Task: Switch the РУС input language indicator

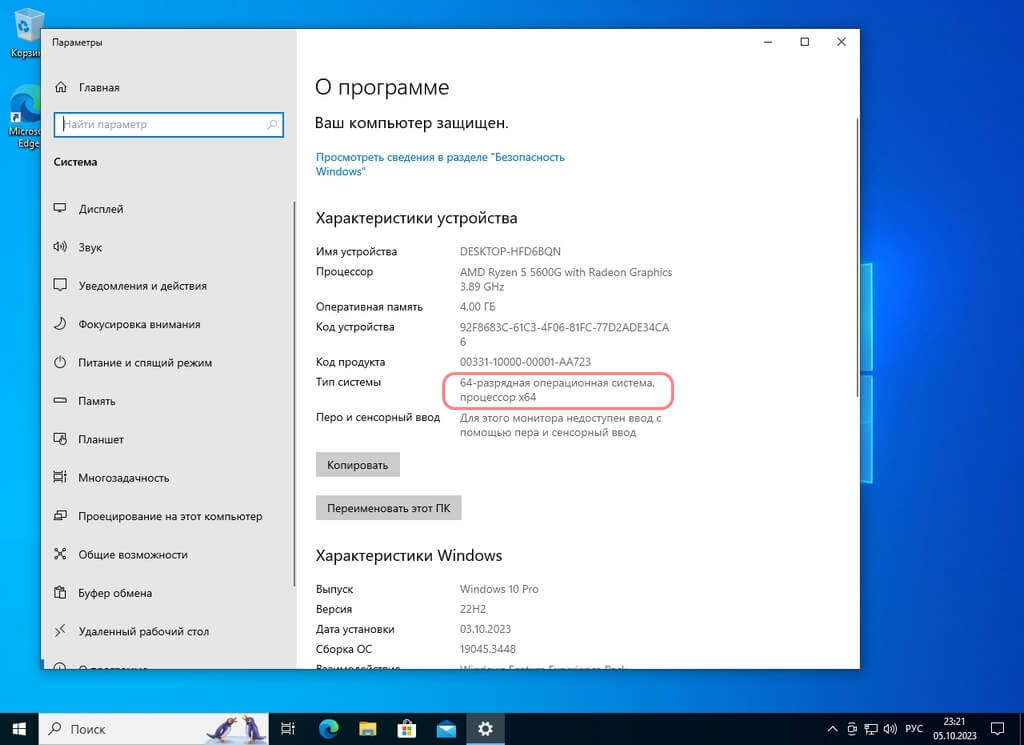Action: pyautogui.click(x=914, y=729)
